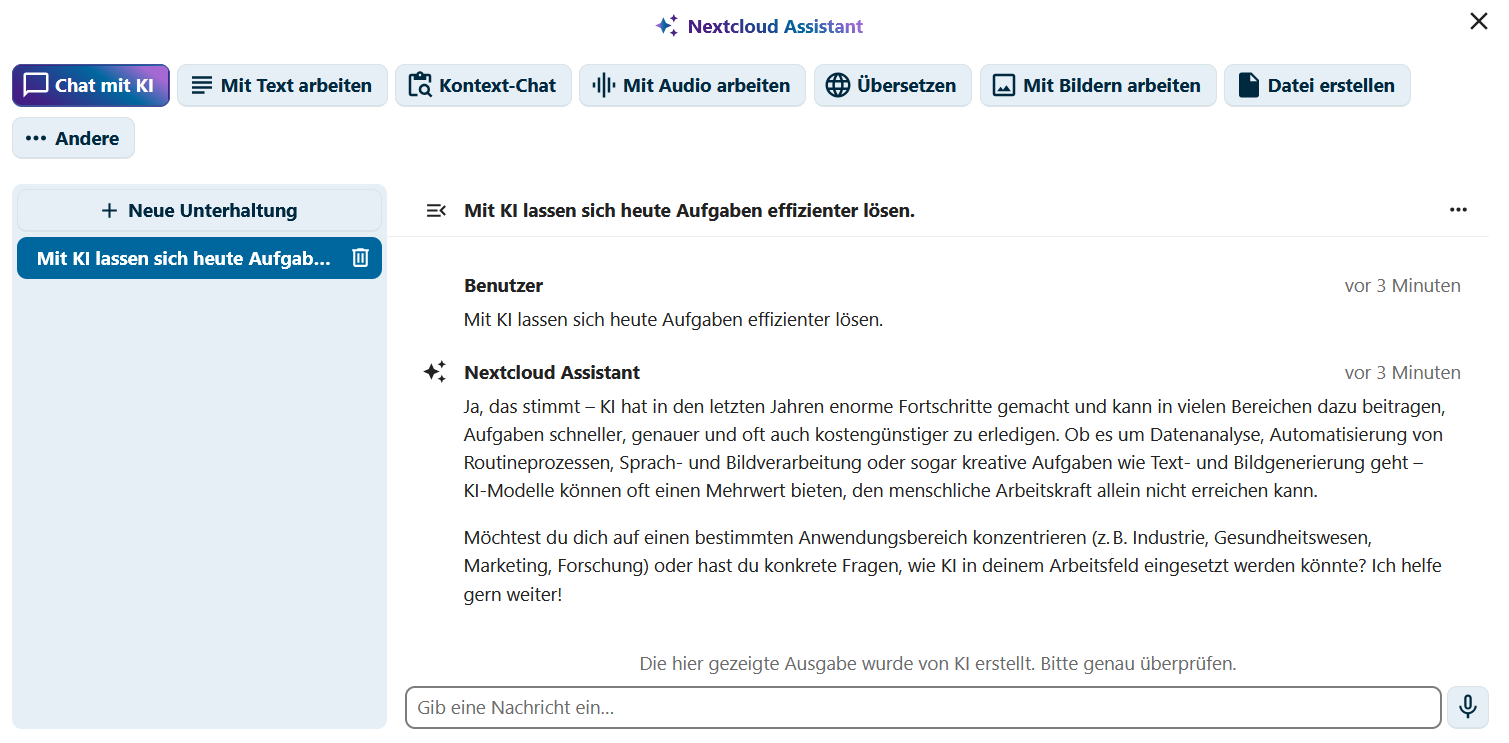Switch to Mit Text arbeiten tab
Screen dimensions: 1509x743
pos(282,85)
